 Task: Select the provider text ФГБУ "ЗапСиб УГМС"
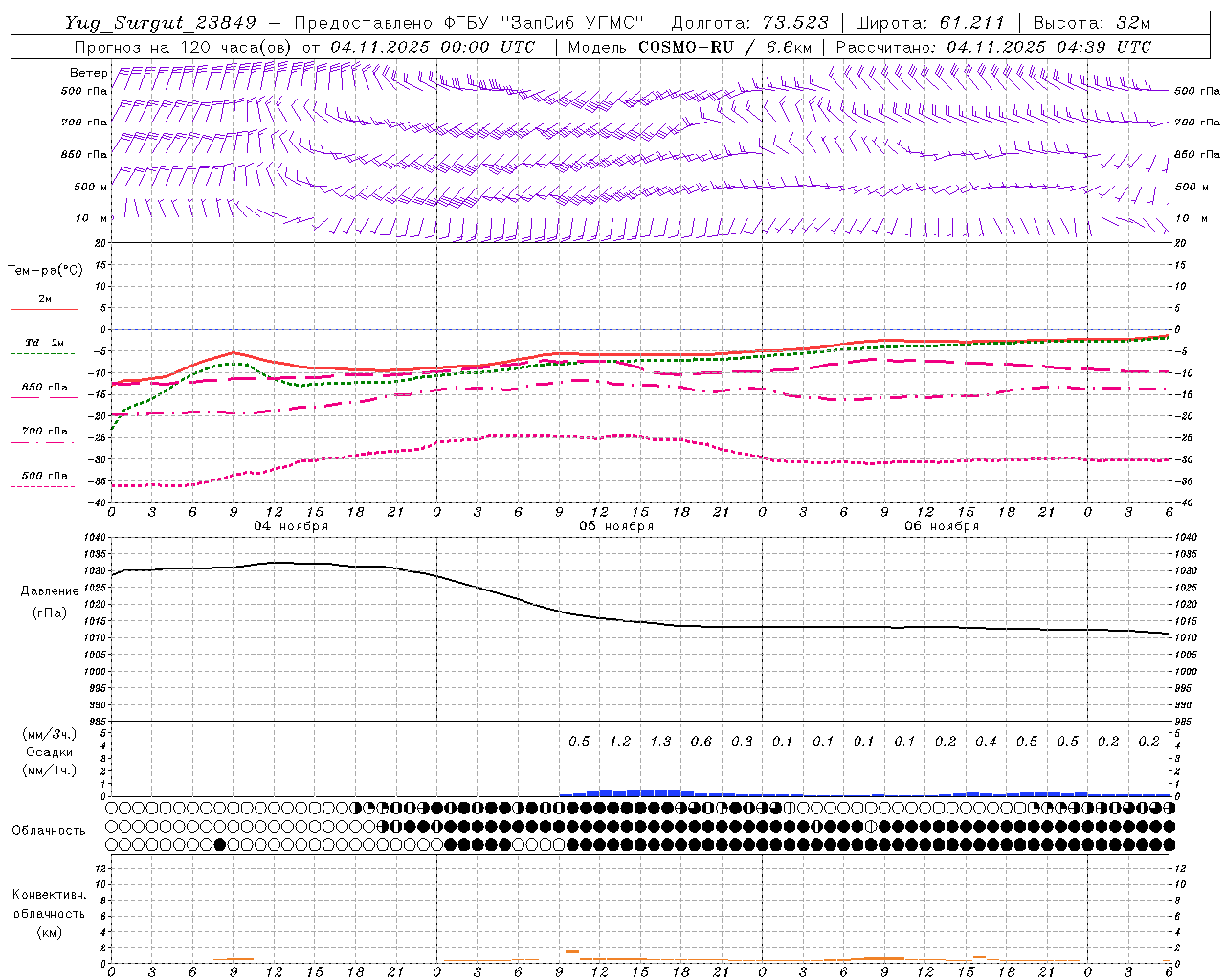coord(545,23)
